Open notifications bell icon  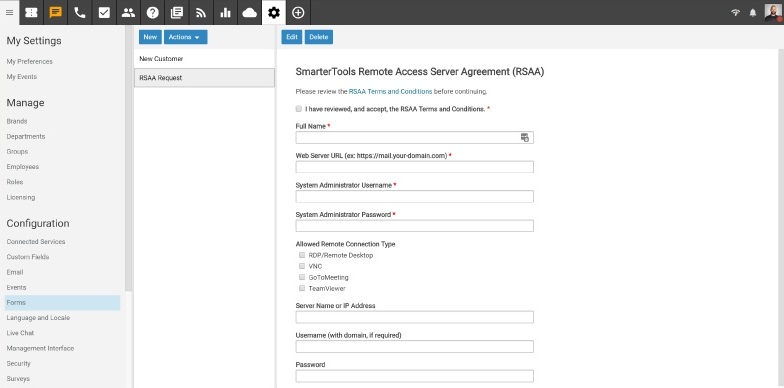(752, 12)
